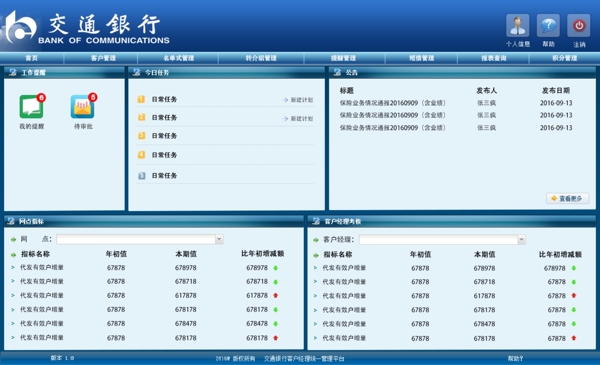Image resolution: width=600 pixels, height=365 pixels.
Task: Click 年初值 header in 网点指标 panel
Action: point(116,254)
